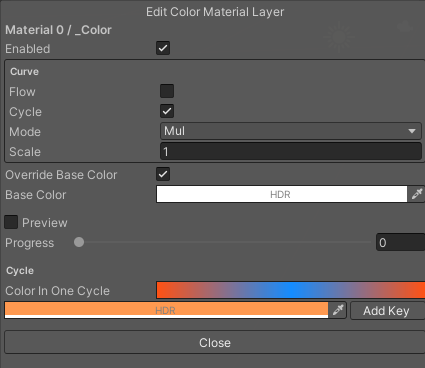
Task: Pick Base Color with eyedropper icon
Action: coord(417,194)
